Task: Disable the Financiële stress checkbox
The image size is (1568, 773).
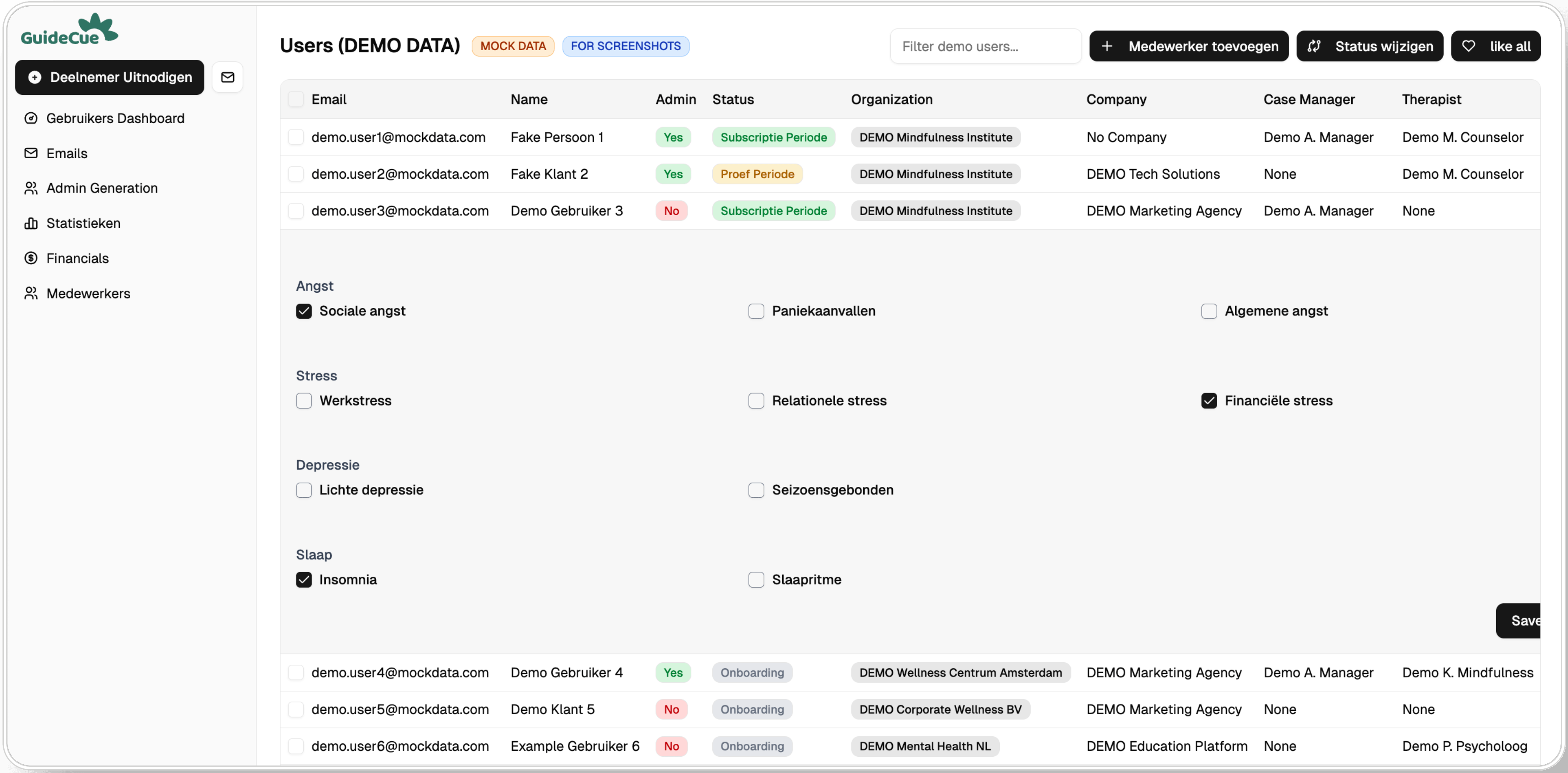Action: (x=1209, y=400)
